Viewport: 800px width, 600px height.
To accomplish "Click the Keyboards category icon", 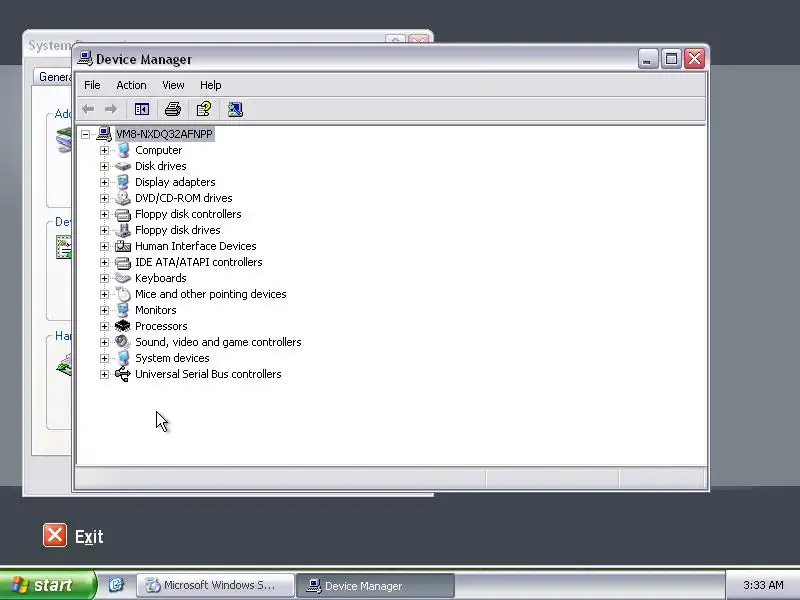I will point(123,278).
